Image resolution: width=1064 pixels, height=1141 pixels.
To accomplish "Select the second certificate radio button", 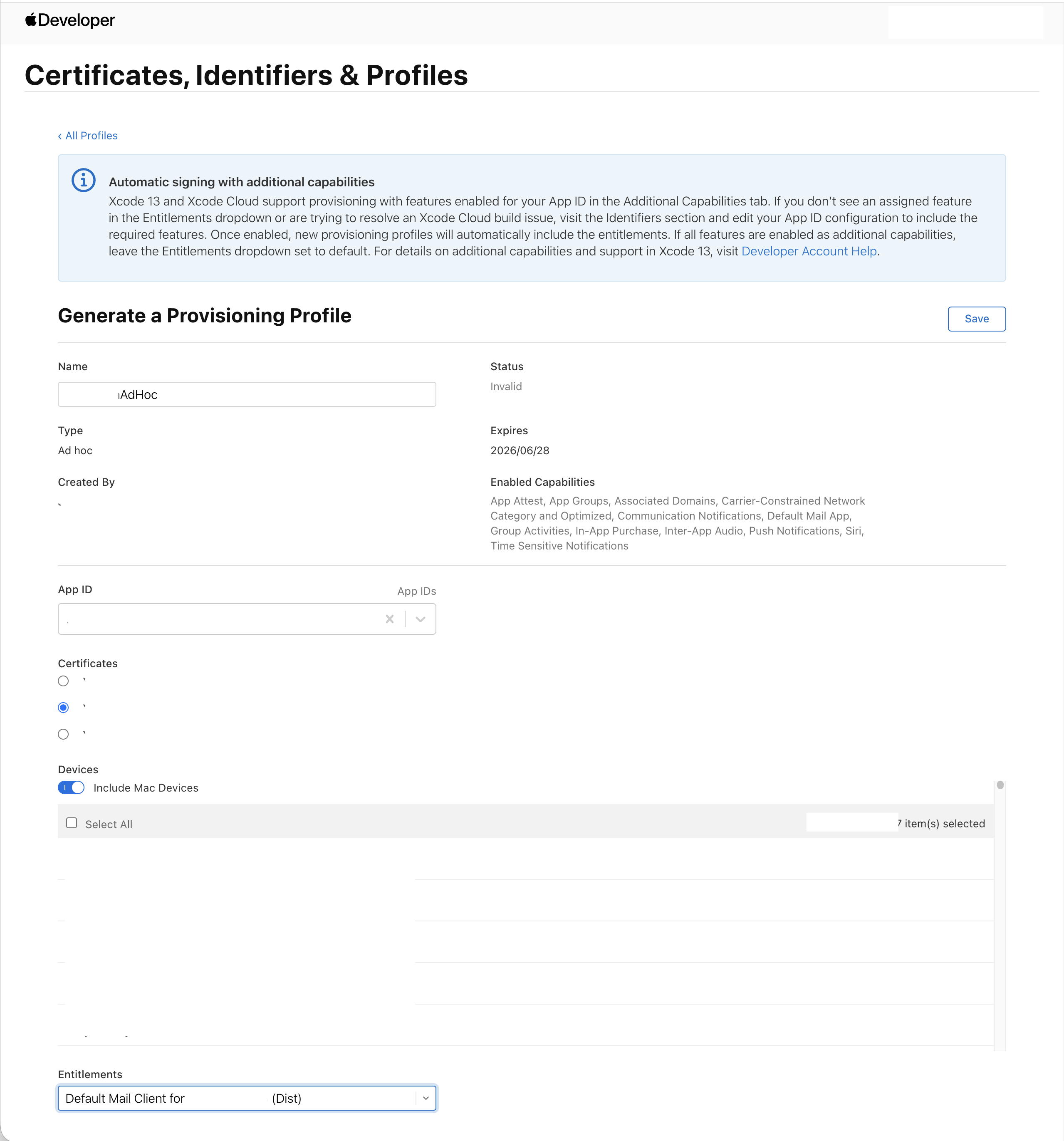I will coord(64,708).
